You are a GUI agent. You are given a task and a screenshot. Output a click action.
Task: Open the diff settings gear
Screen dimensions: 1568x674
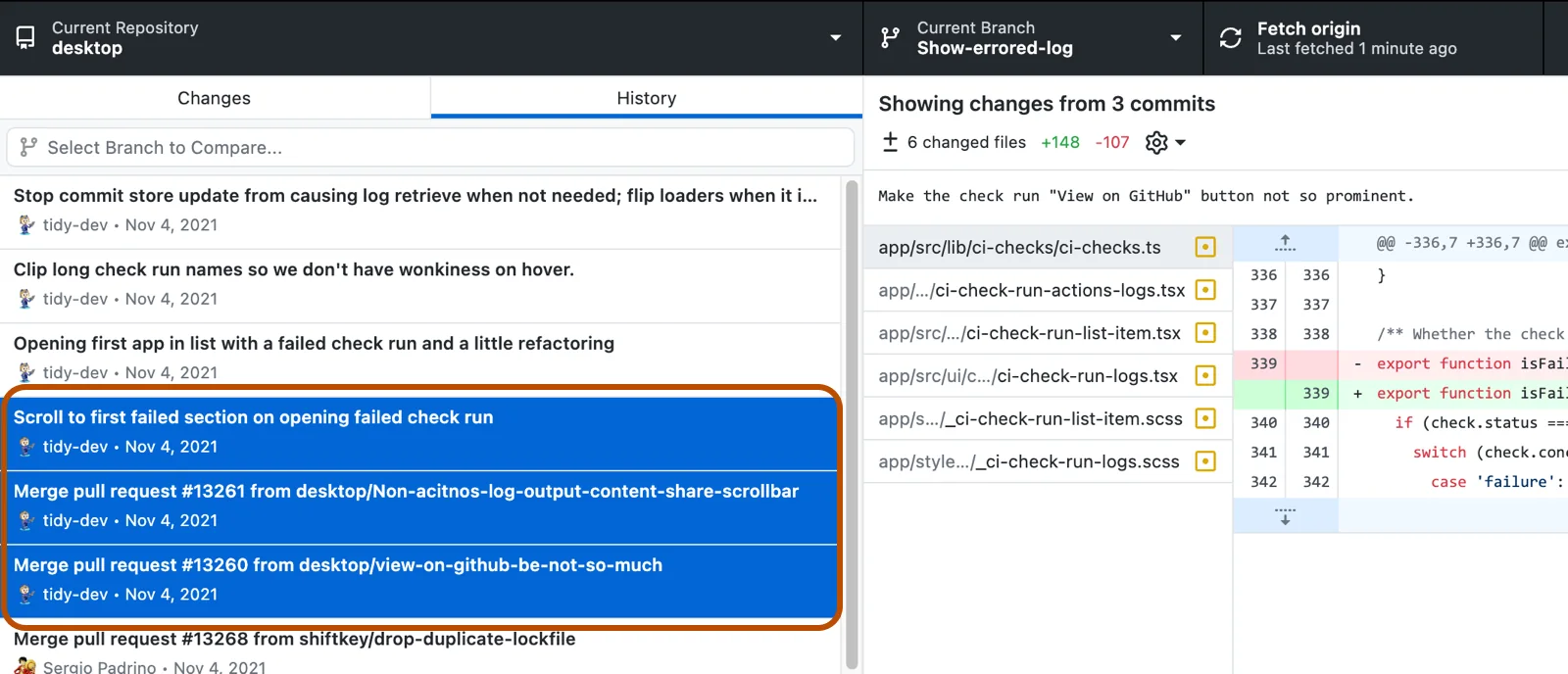(x=1156, y=142)
